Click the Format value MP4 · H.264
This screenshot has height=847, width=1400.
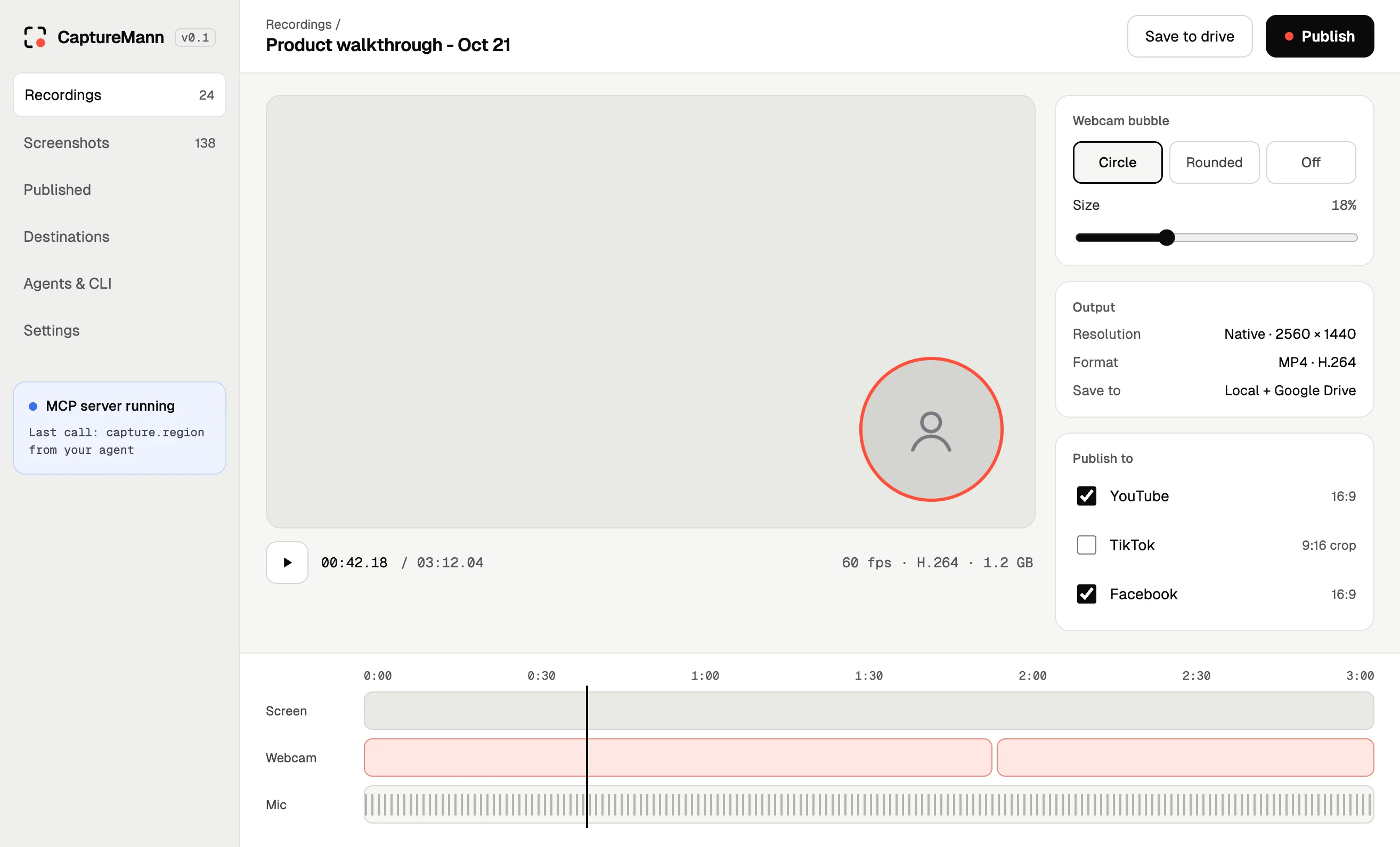[x=1316, y=362]
